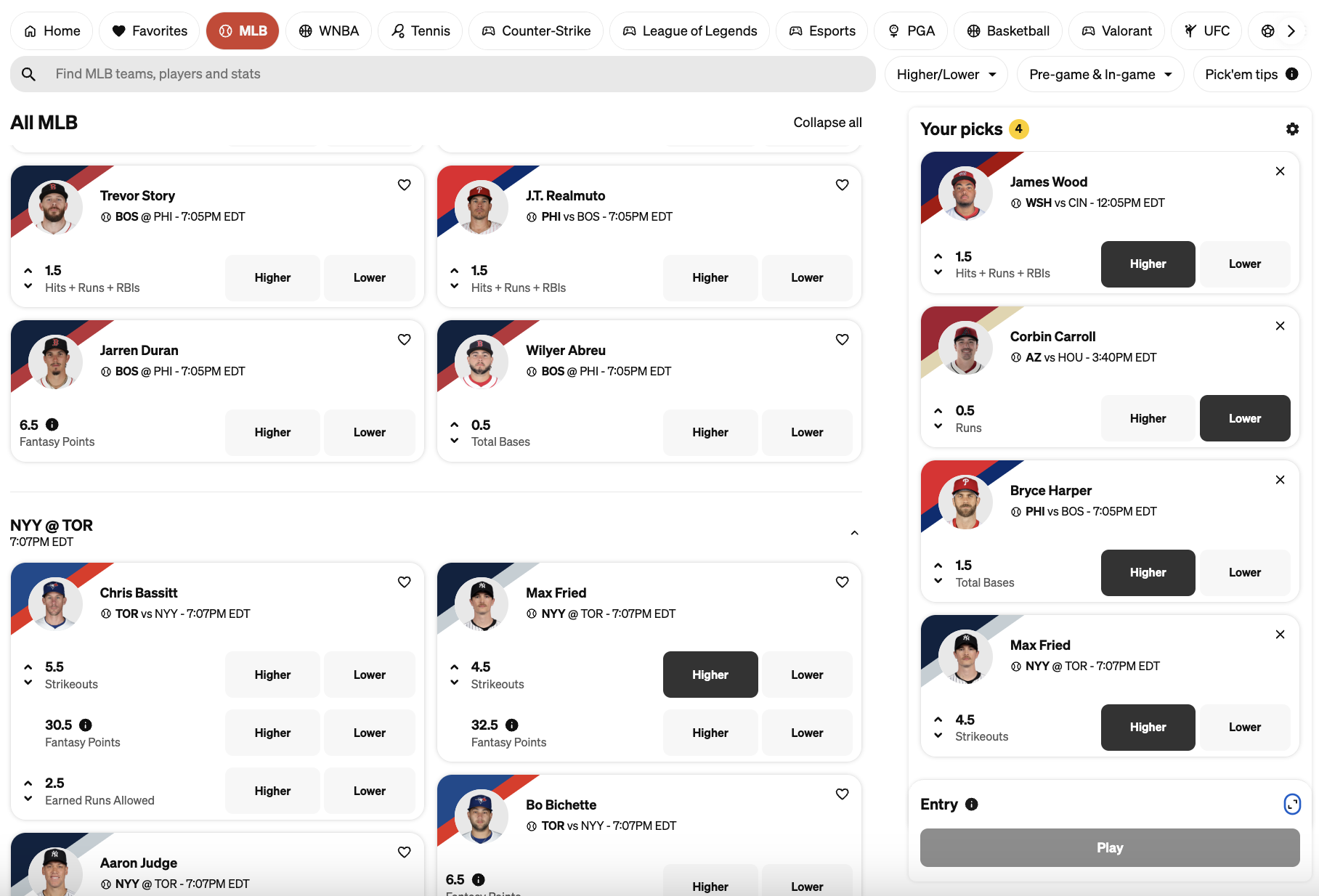Viewport: 1319px width, 896px height.
Task: Show info for Bo Bichette 6.5 Fantasy Points
Action: [x=479, y=879]
